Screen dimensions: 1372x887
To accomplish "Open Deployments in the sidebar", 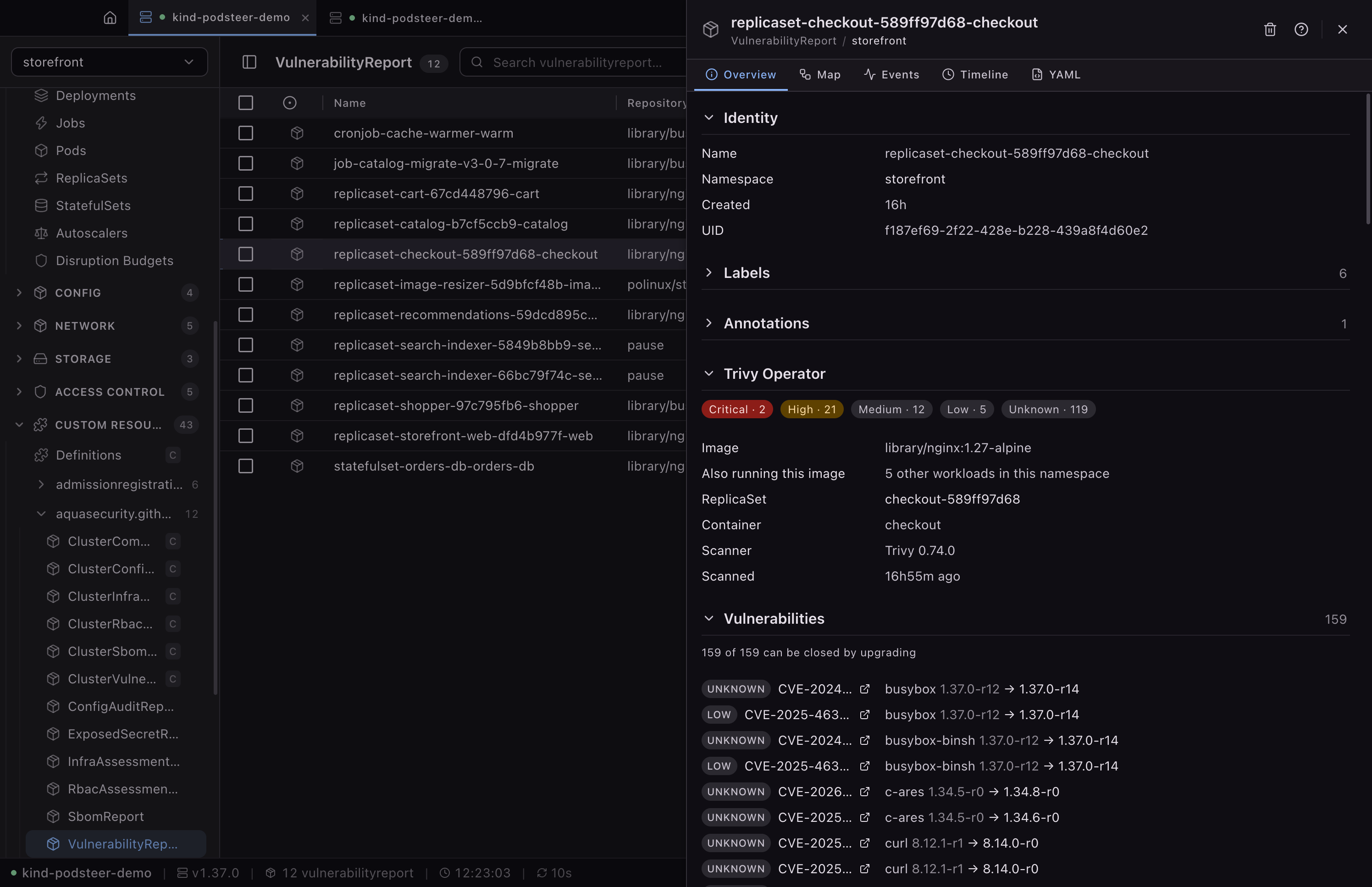I will [x=95, y=95].
